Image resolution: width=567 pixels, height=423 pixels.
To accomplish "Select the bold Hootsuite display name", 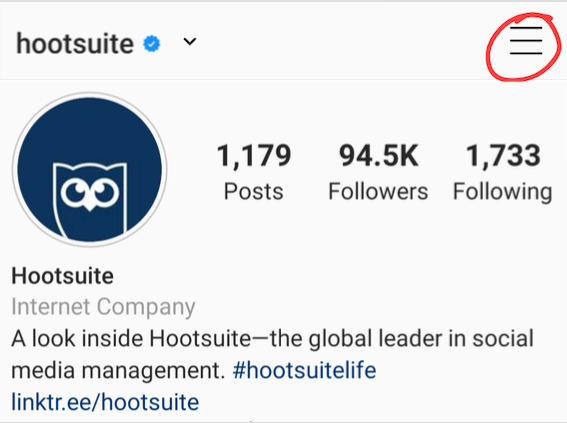I will [x=63, y=276].
